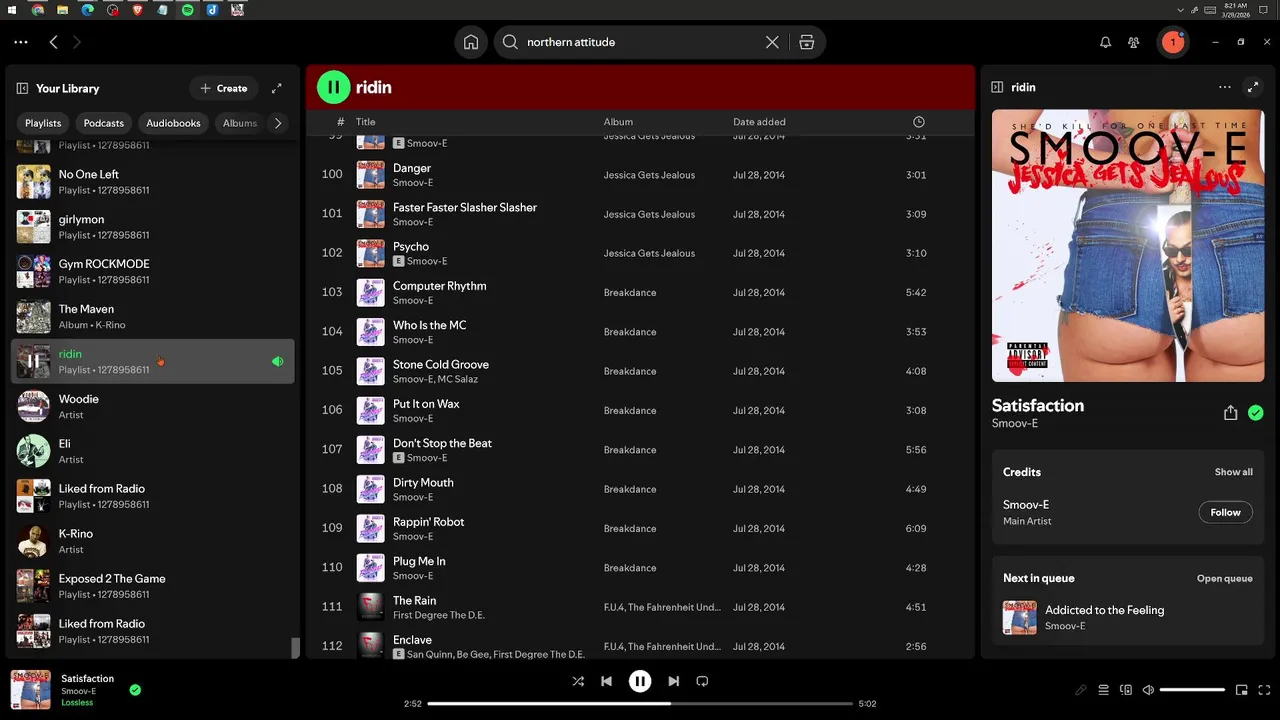This screenshot has width=1280, height=720.
Task: Skip to previous track
Action: pos(606,681)
